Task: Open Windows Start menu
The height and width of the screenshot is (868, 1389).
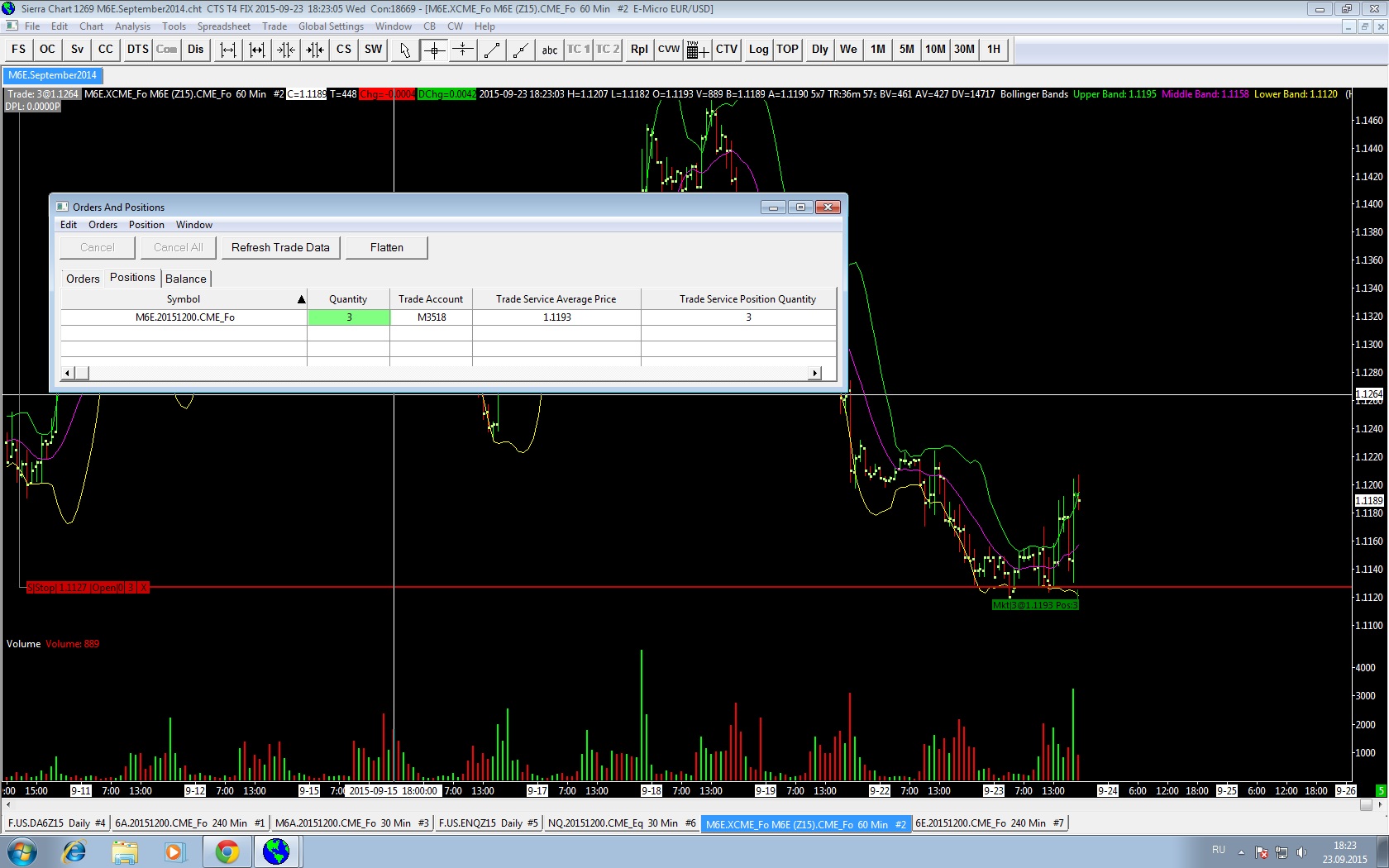Action: click(x=21, y=851)
